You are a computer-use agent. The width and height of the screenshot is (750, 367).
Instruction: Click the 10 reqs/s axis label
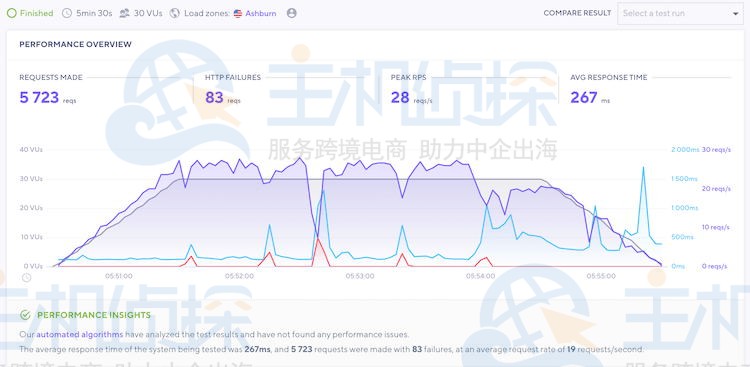(x=716, y=227)
